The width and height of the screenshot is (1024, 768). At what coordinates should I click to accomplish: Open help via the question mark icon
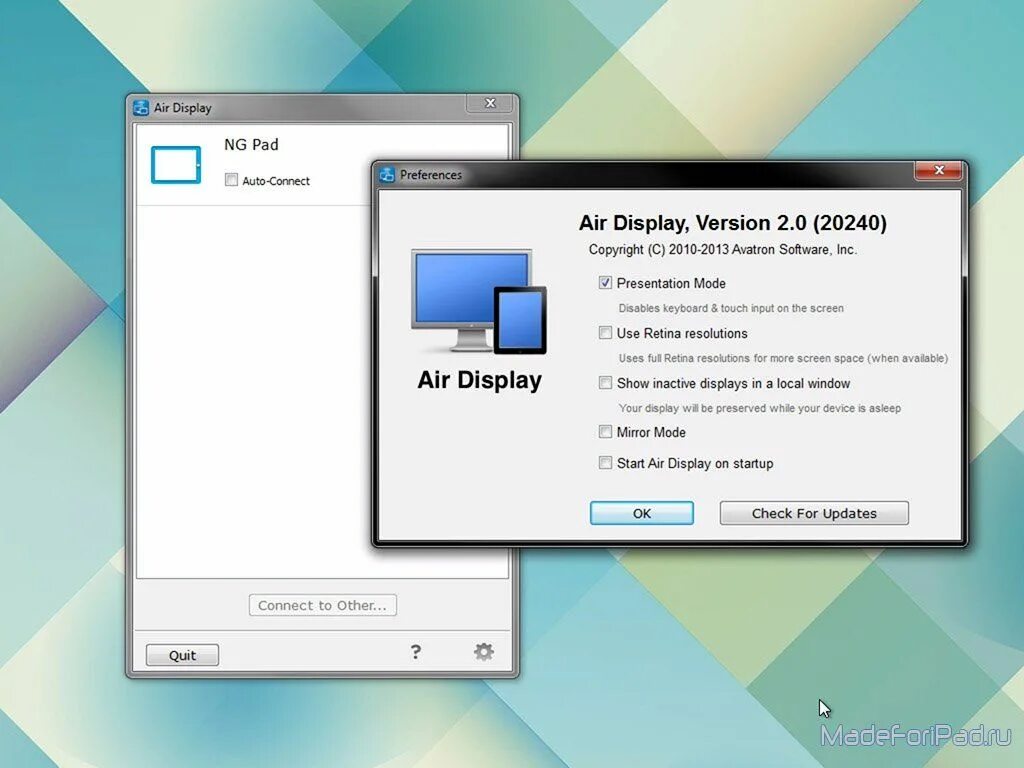pyautogui.click(x=415, y=652)
